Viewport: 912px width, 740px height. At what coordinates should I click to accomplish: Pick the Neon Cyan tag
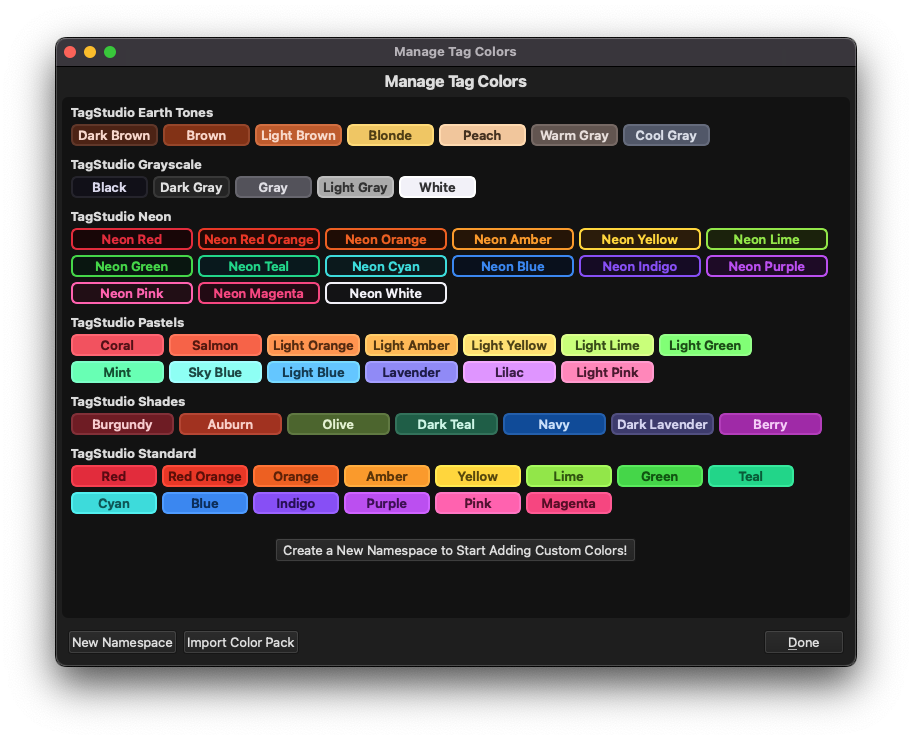pos(386,266)
